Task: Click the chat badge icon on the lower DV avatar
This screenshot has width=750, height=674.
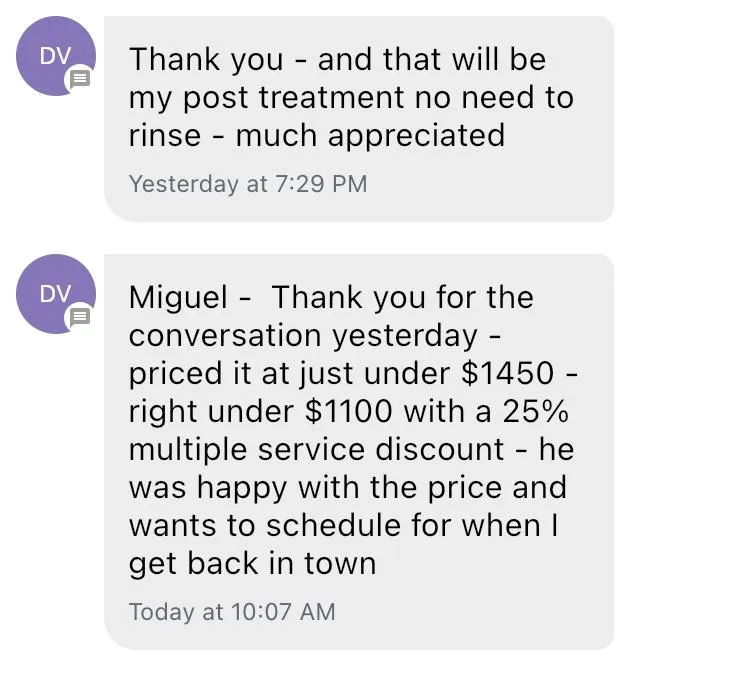Action: click(x=80, y=316)
